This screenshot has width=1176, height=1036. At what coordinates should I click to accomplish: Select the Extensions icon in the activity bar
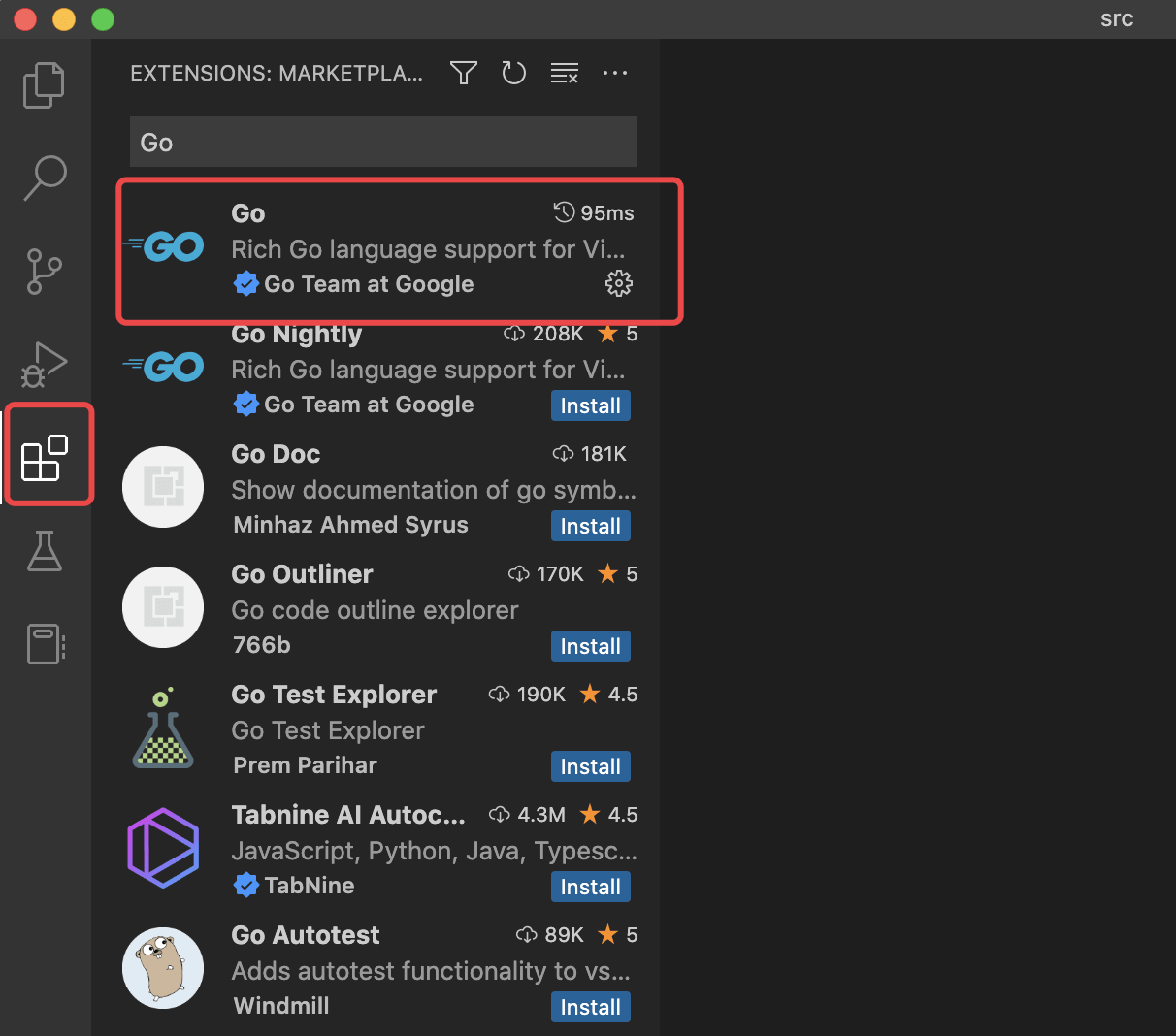point(47,454)
